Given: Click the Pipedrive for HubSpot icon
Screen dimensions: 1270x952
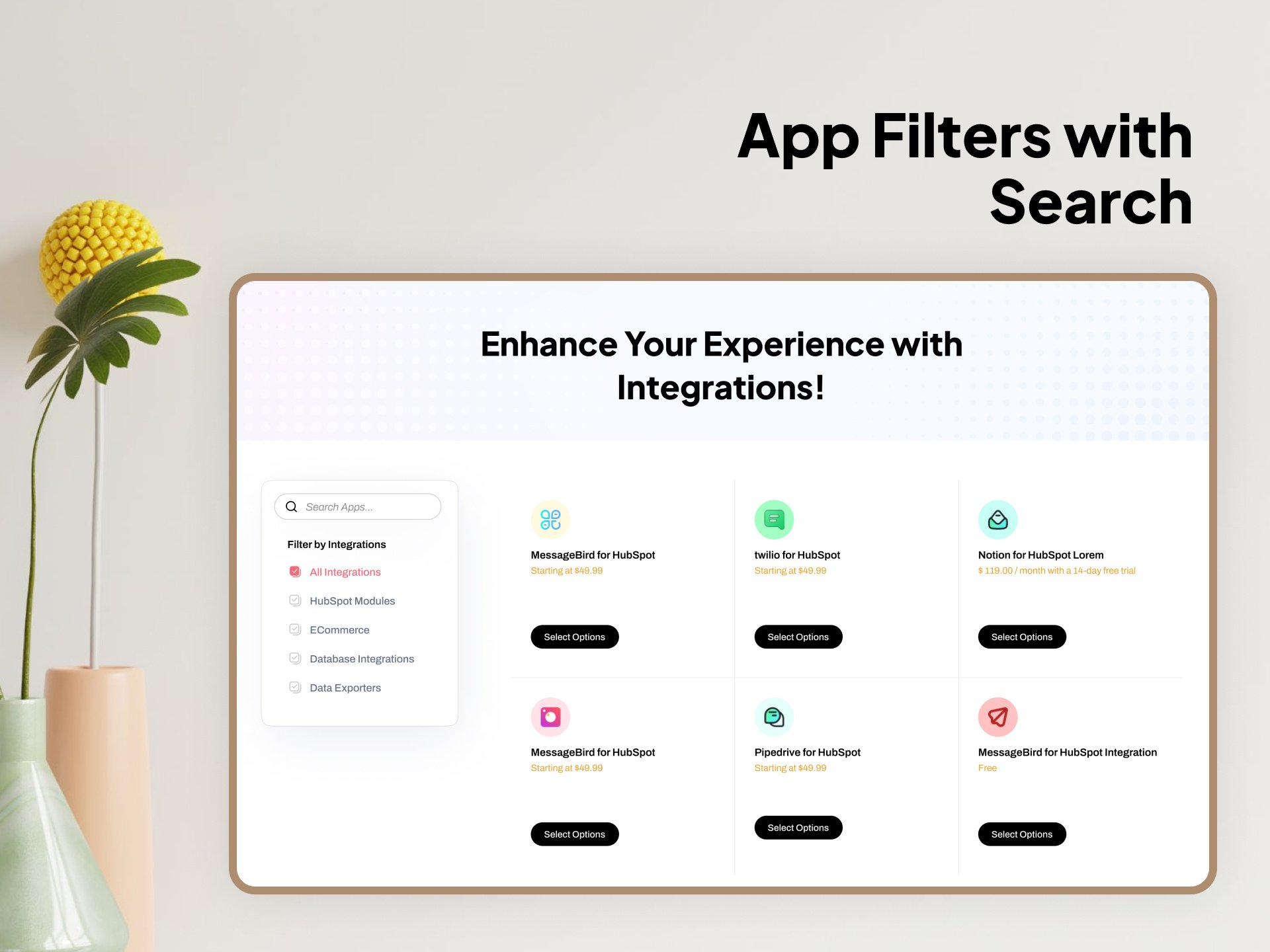Looking at the screenshot, I should tap(774, 716).
